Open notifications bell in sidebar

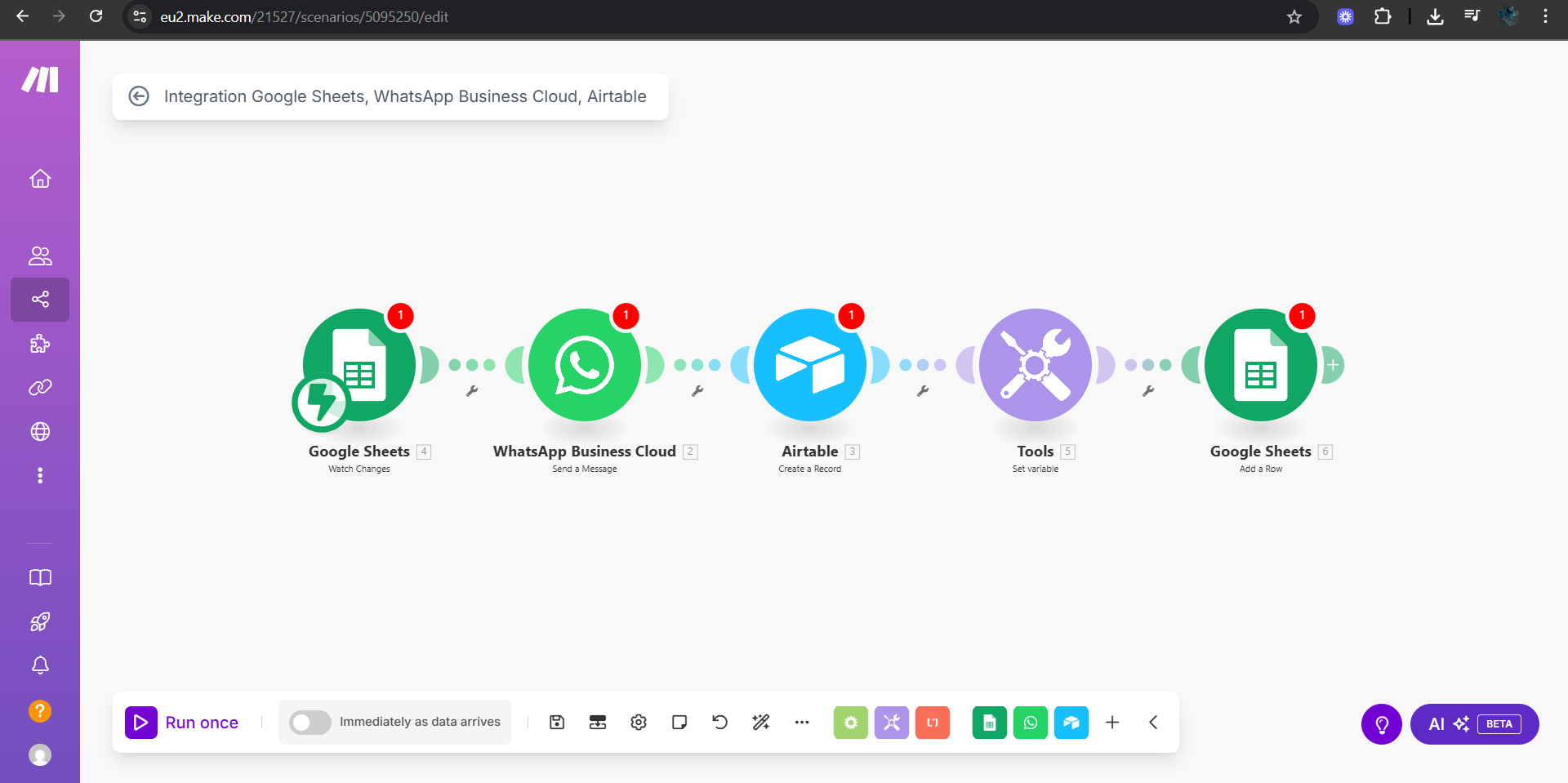40,665
